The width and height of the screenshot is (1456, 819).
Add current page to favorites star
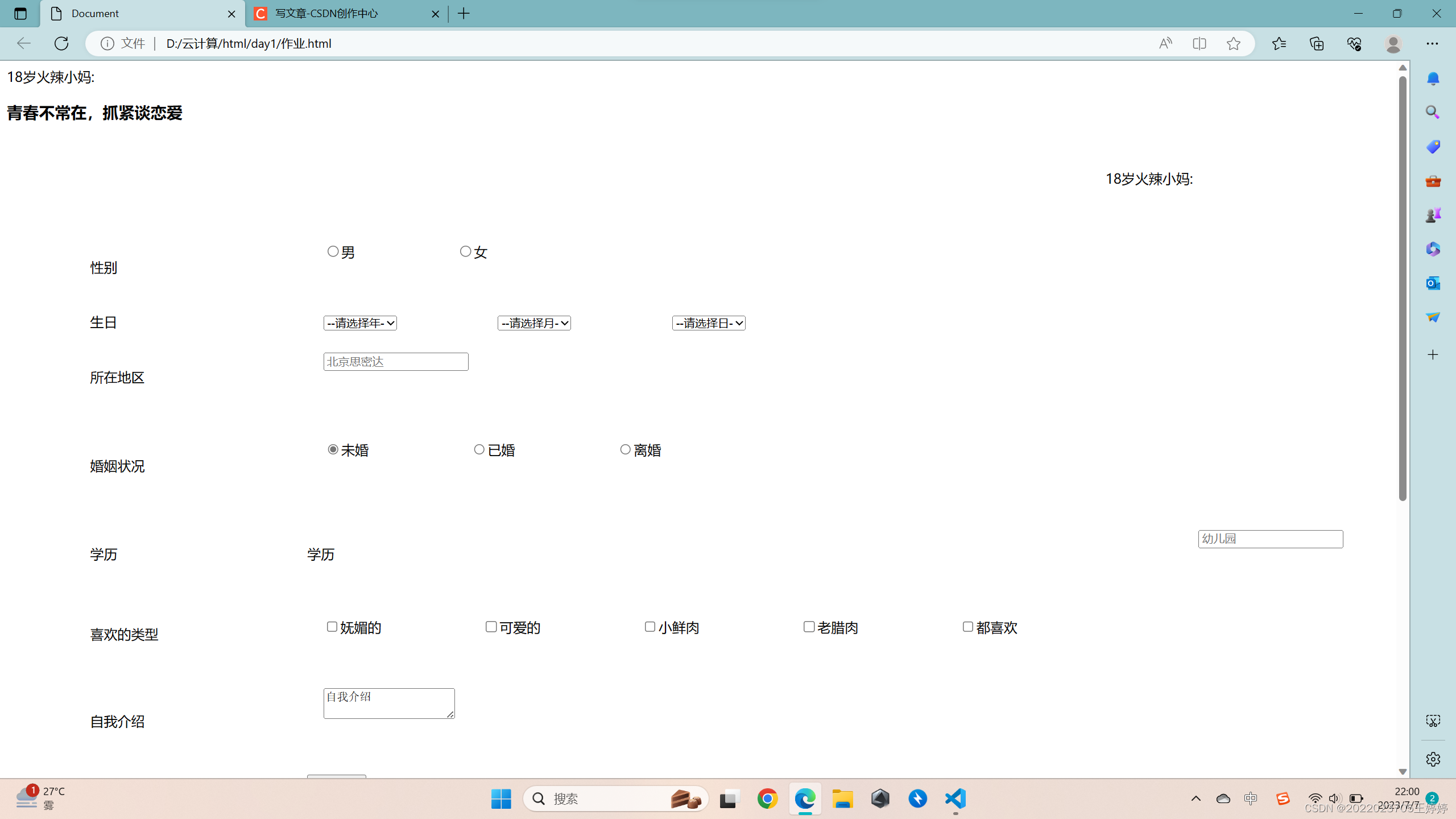point(1234,43)
